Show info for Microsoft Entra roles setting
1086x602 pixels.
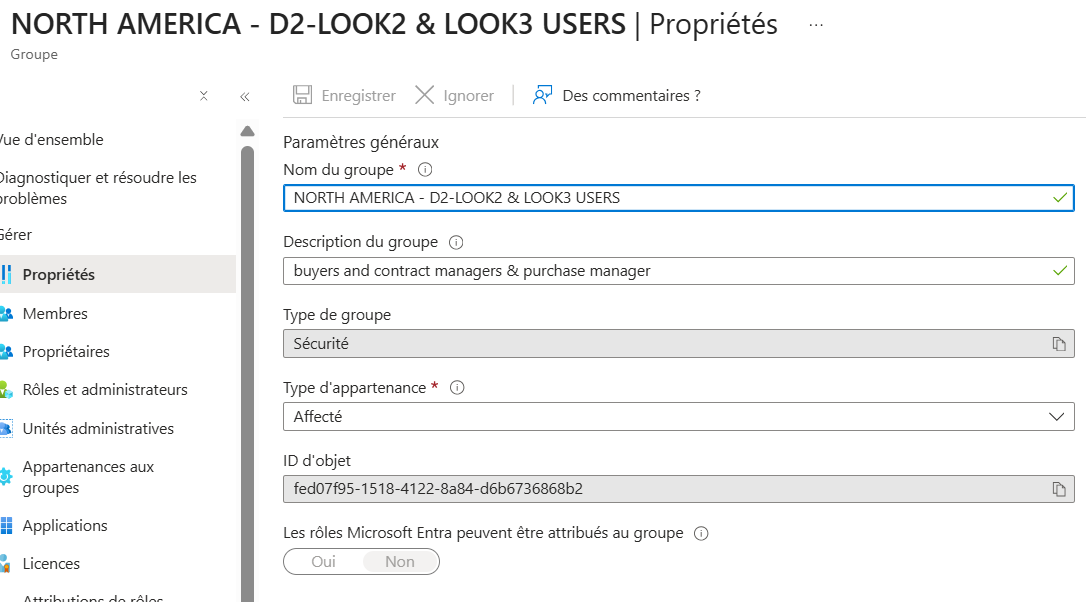pos(701,533)
